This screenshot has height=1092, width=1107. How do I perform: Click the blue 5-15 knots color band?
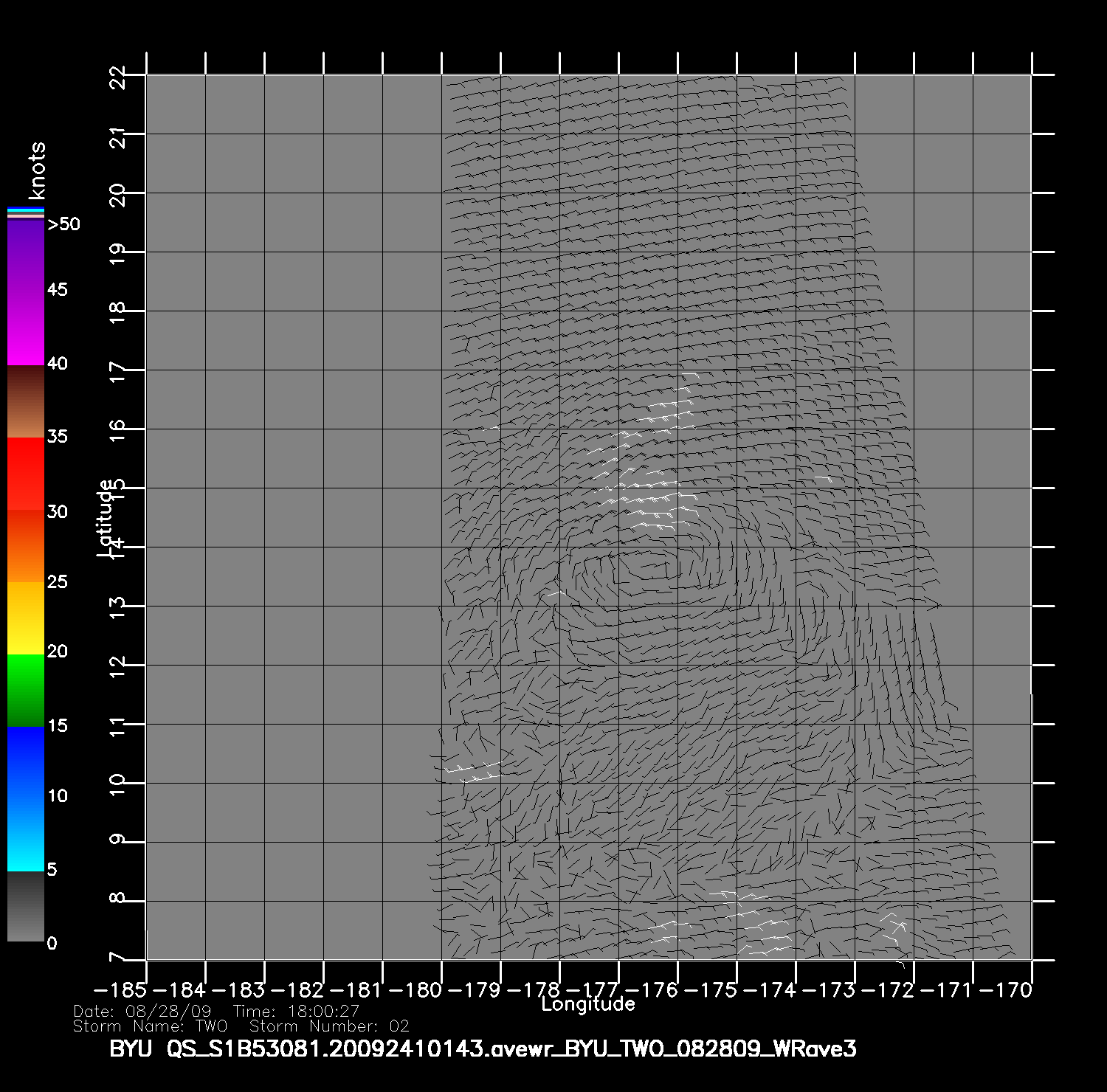[26, 798]
